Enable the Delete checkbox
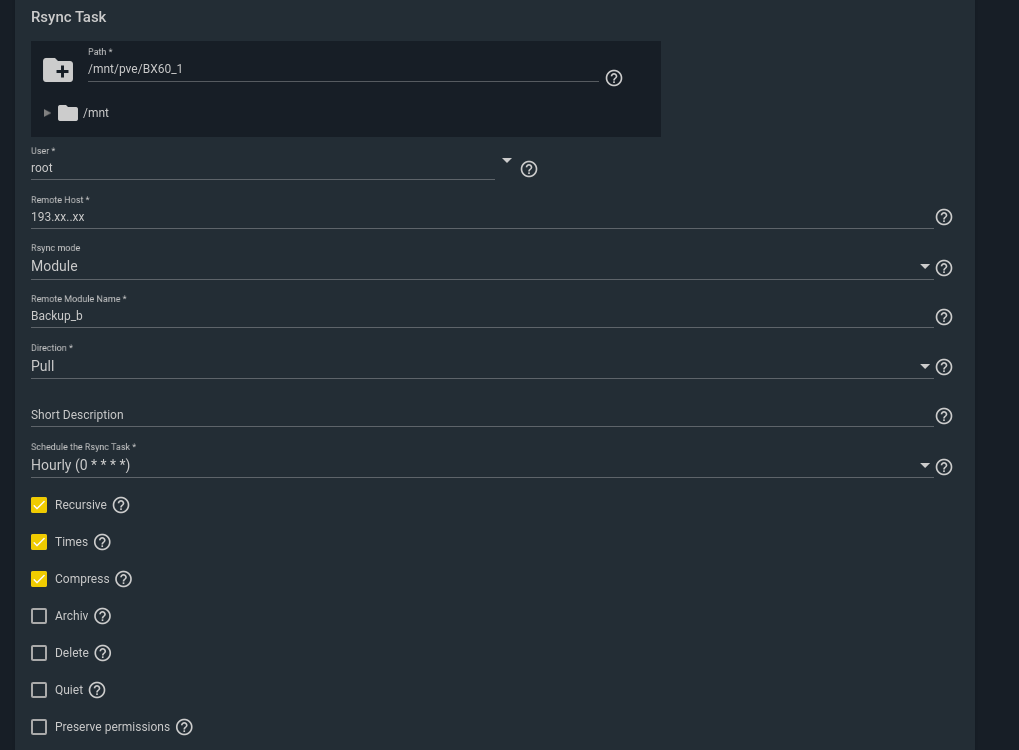 pos(39,653)
